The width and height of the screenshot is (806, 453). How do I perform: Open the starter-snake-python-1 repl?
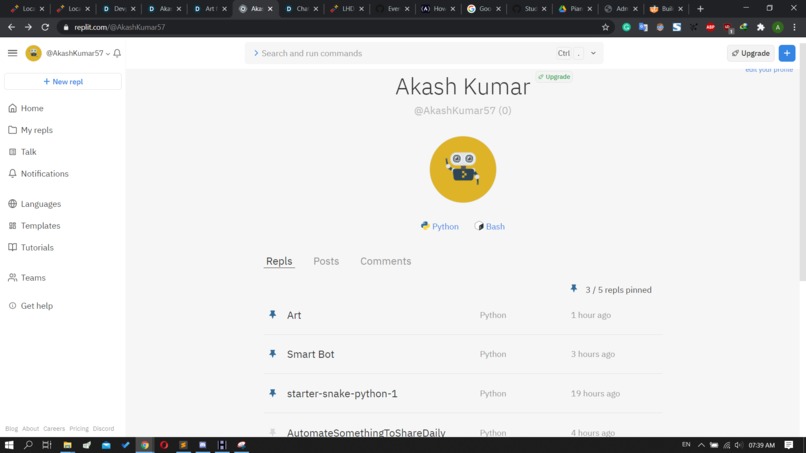(342, 393)
